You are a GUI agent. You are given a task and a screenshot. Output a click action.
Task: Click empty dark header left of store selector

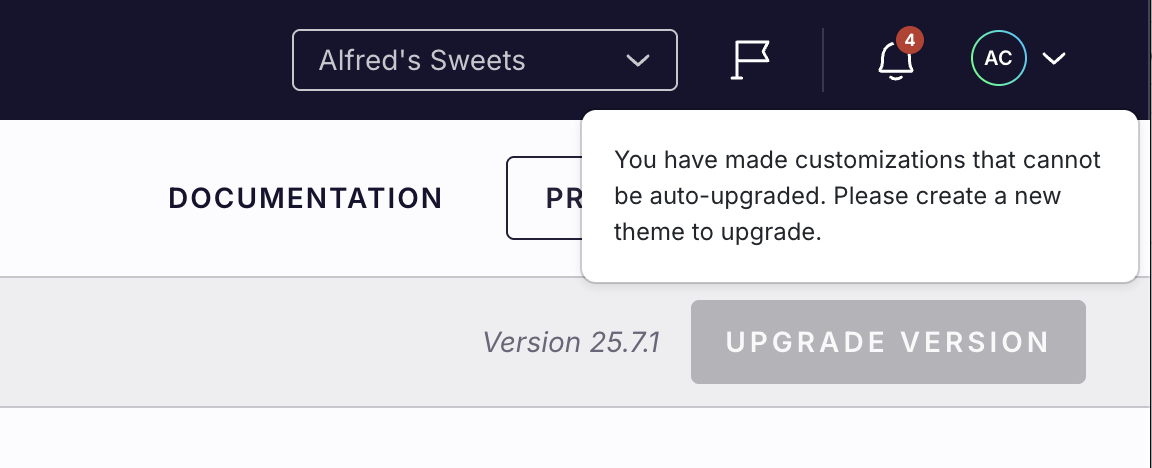(x=140, y=60)
